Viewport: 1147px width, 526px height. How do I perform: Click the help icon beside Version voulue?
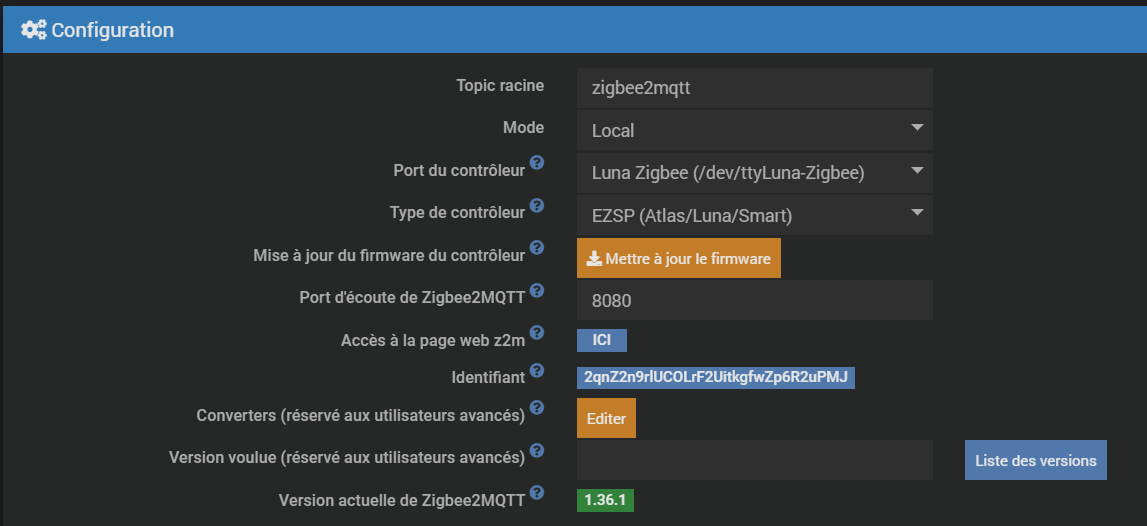536,449
